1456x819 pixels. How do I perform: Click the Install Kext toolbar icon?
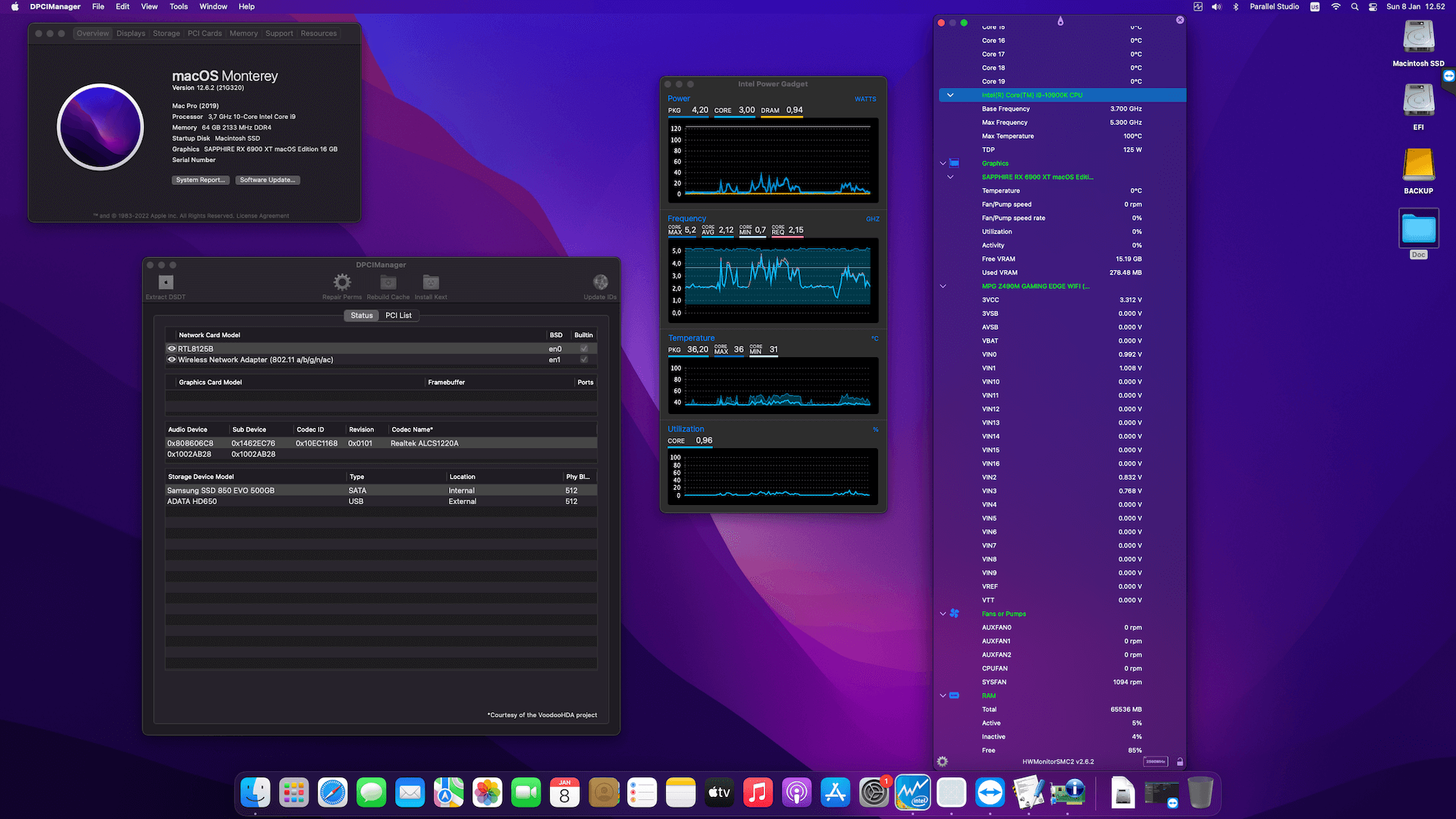coord(431,283)
